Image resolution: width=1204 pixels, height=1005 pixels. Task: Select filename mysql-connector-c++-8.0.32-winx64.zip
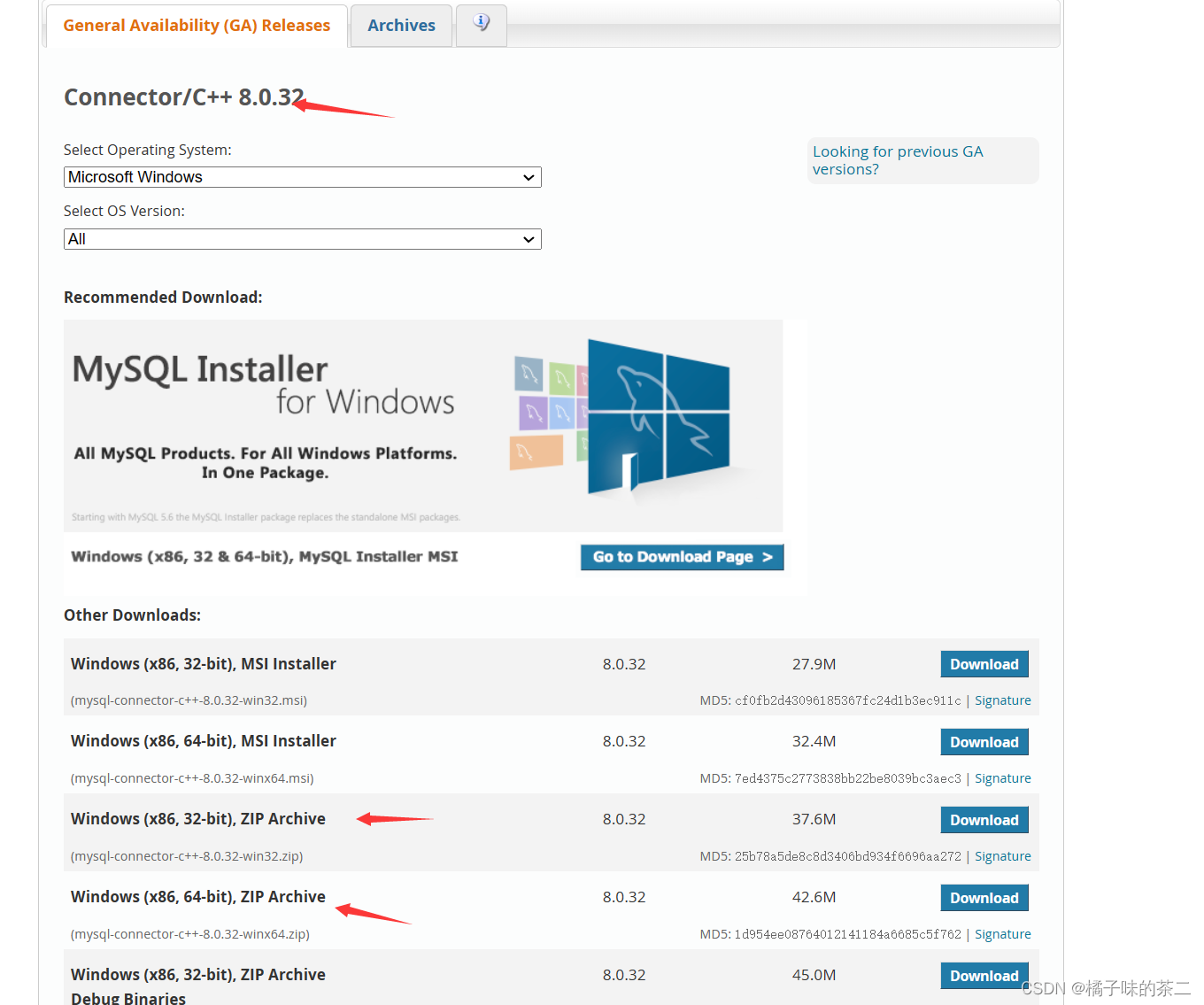pyautogui.click(x=190, y=934)
